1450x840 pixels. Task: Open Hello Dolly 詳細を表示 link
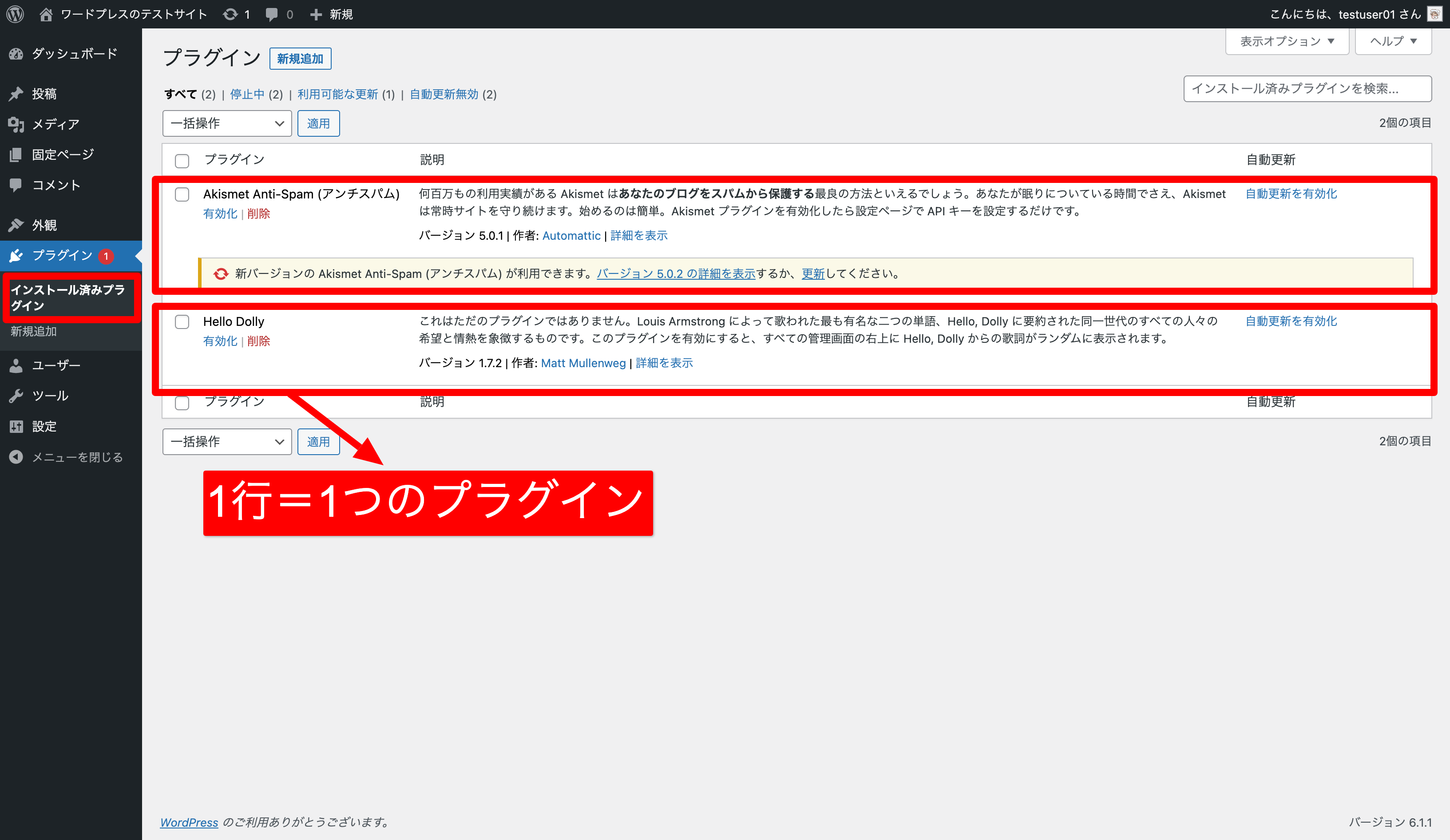tap(664, 363)
